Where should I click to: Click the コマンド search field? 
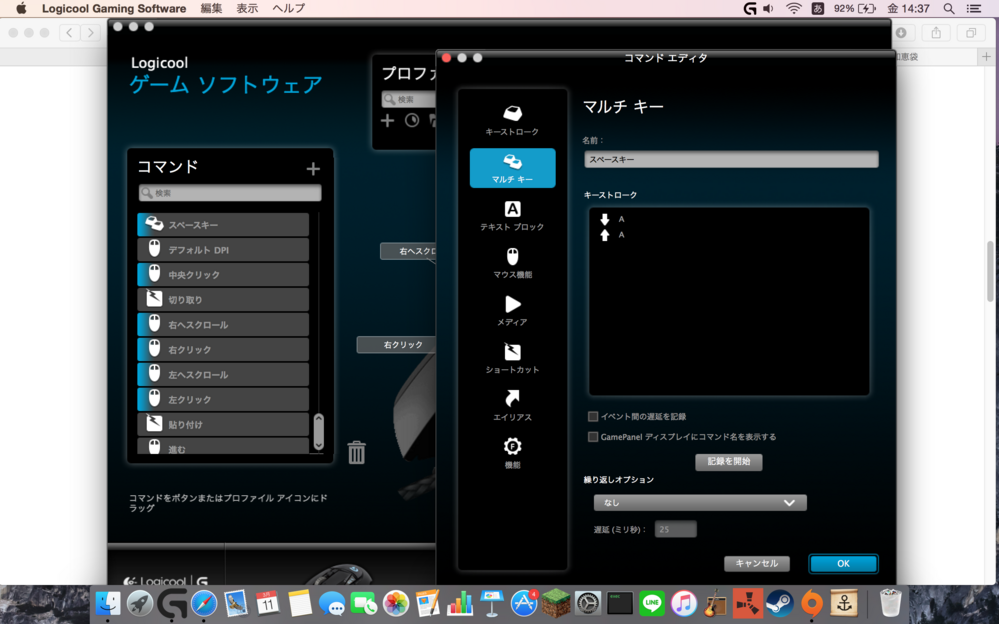tap(230, 192)
